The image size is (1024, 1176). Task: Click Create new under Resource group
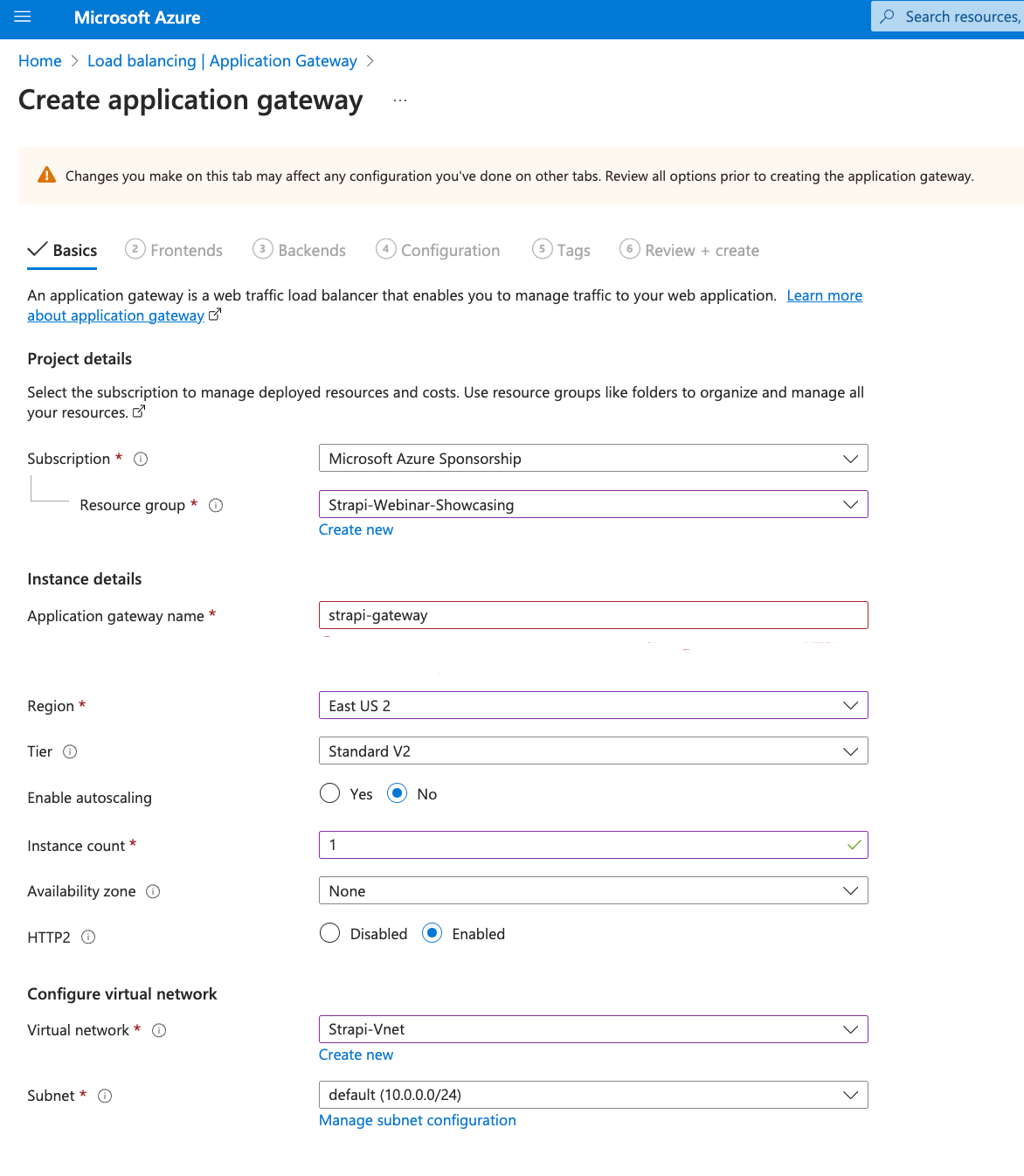[x=356, y=529]
